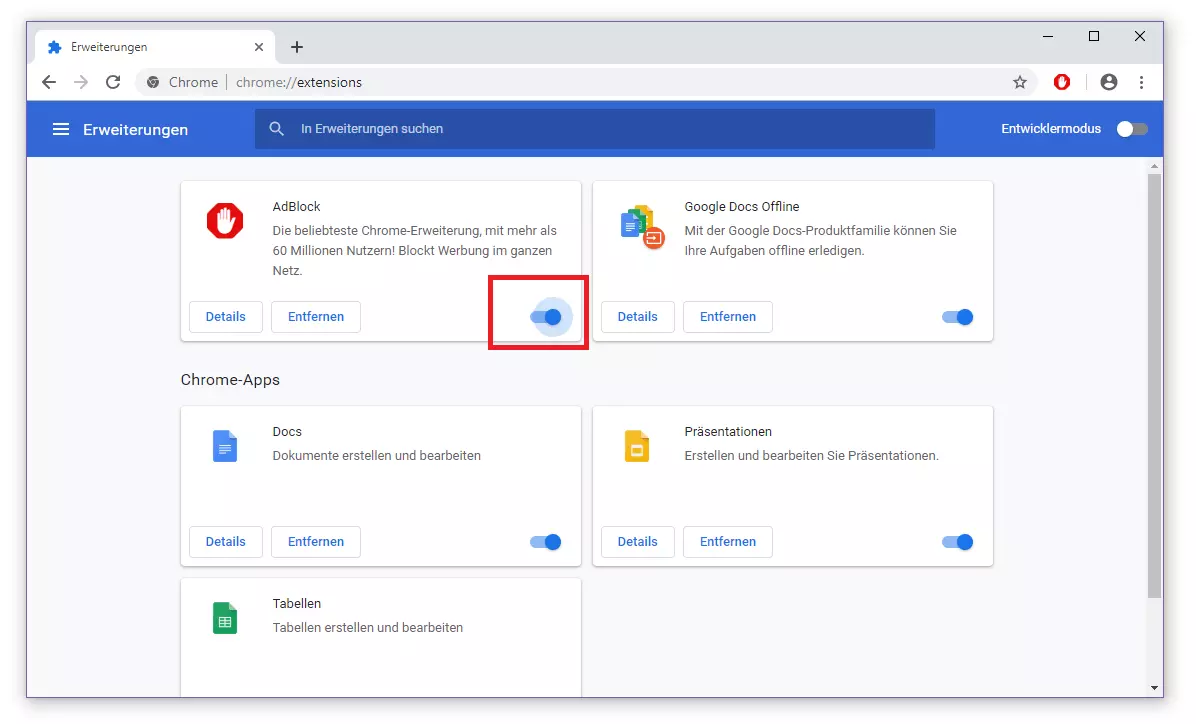Open Details for Präsentationen
1196x724 pixels.
638,542
